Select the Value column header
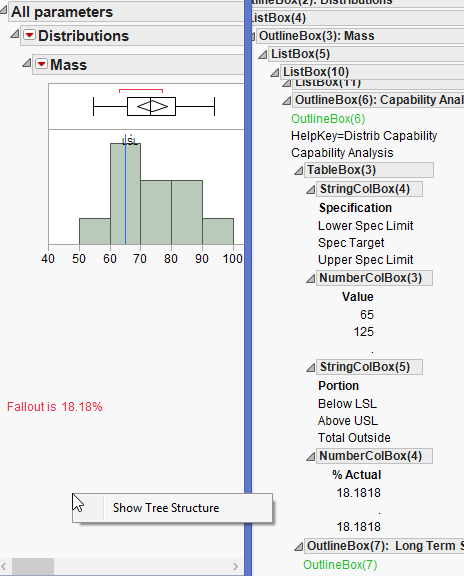464x576 pixels. pos(357,297)
